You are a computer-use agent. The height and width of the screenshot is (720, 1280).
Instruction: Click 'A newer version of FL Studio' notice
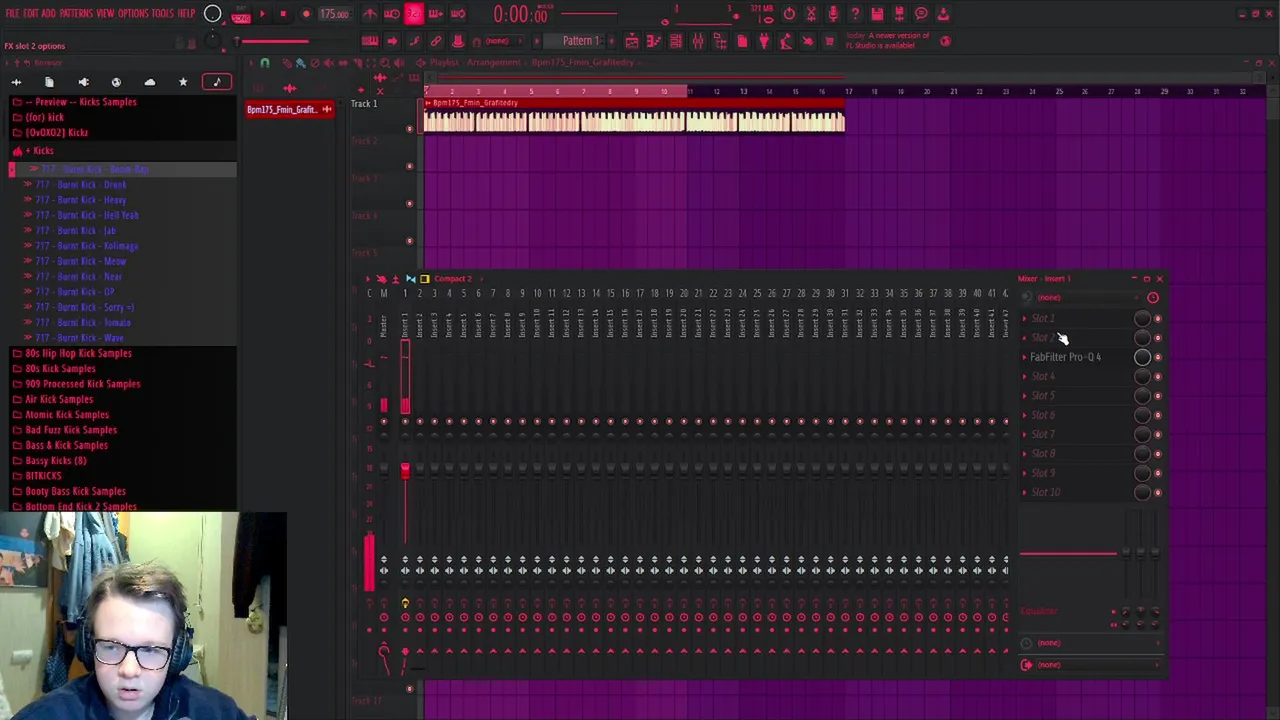(x=888, y=41)
